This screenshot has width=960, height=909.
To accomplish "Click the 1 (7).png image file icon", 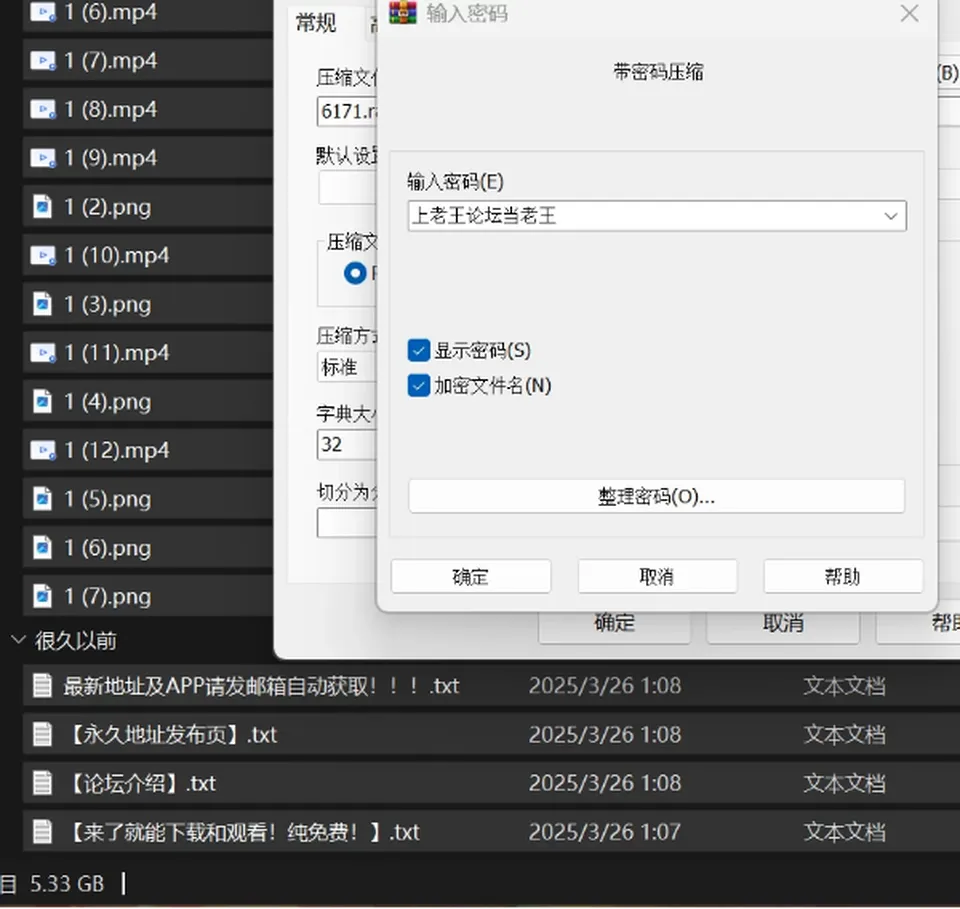I will 42,596.
